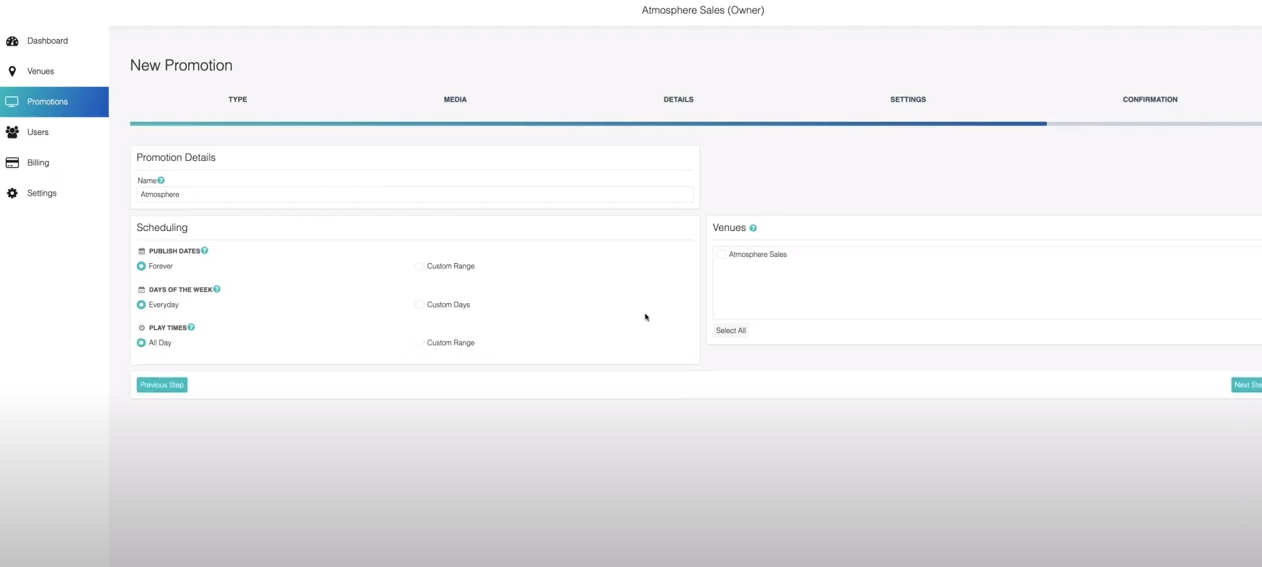Select Everyday radio option

(141, 304)
